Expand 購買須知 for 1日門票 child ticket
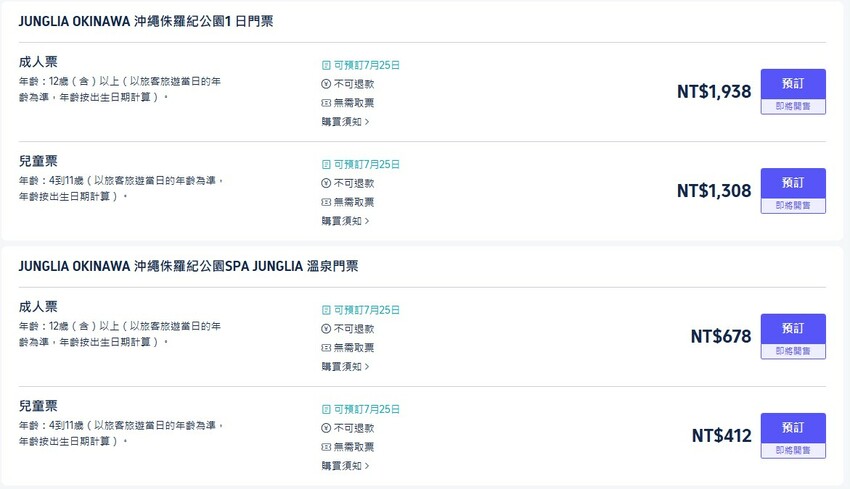850x489 pixels. pyautogui.click(x=345, y=221)
